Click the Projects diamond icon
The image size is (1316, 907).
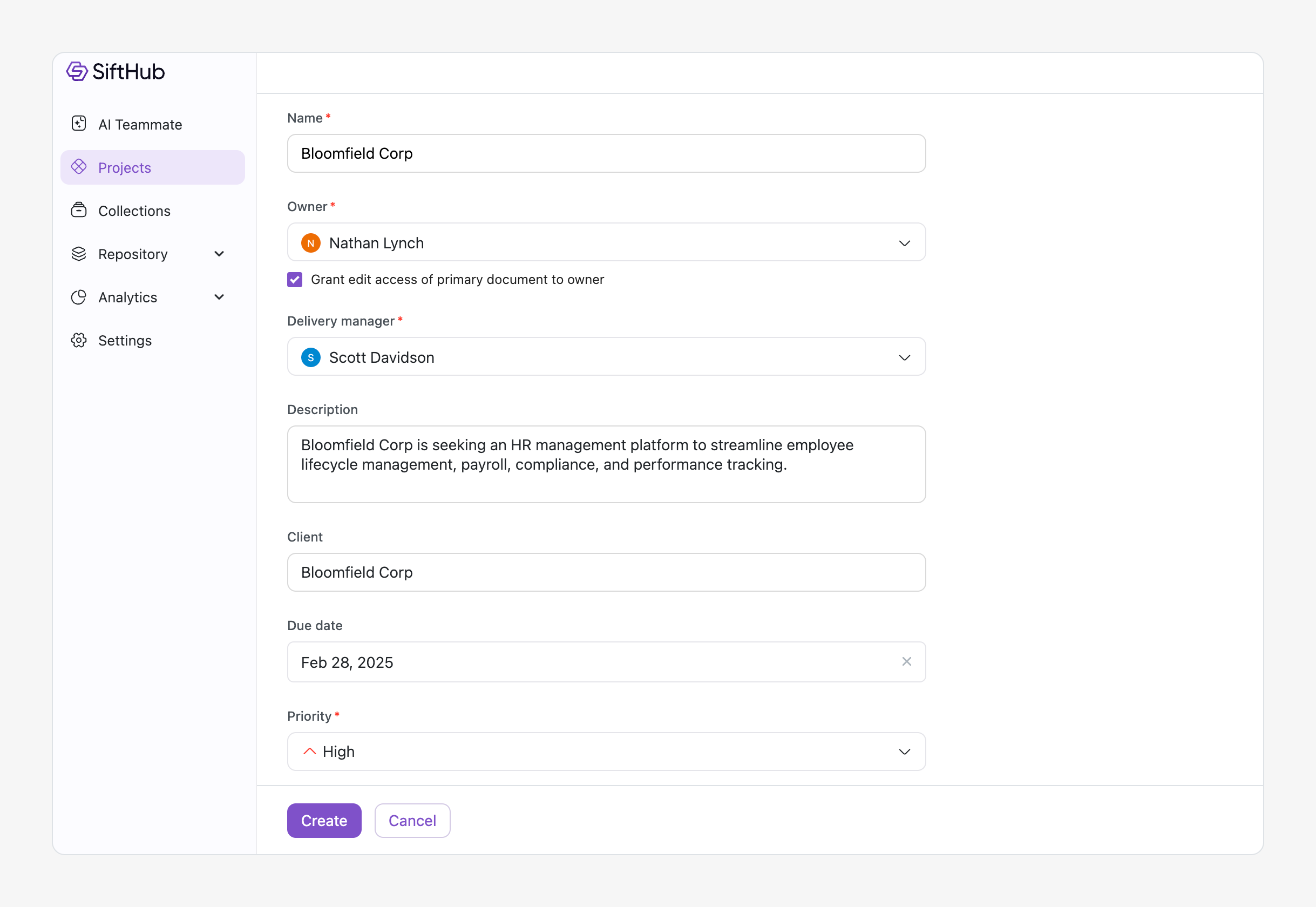[x=79, y=167]
